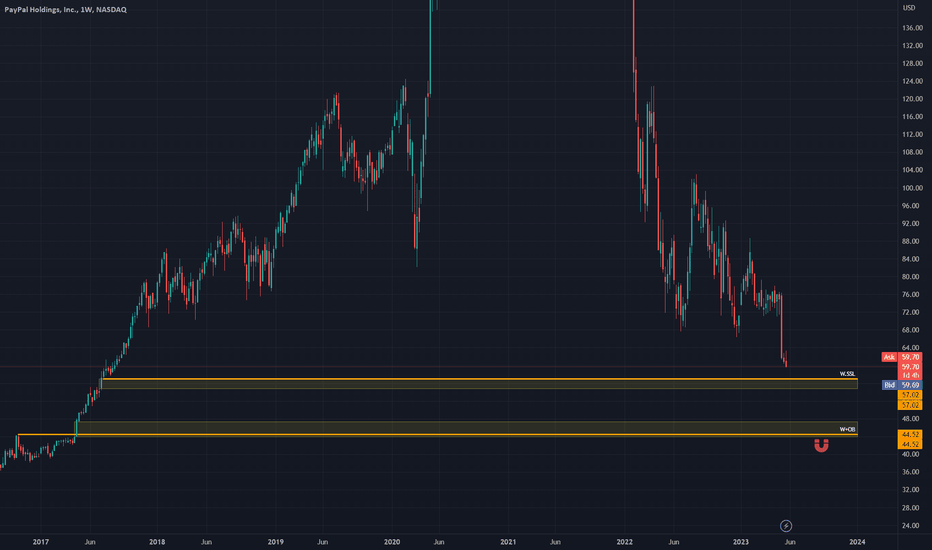Click the 108.00 price axis label
932x550 pixels.
pyautogui.click(x=912, y=152)
